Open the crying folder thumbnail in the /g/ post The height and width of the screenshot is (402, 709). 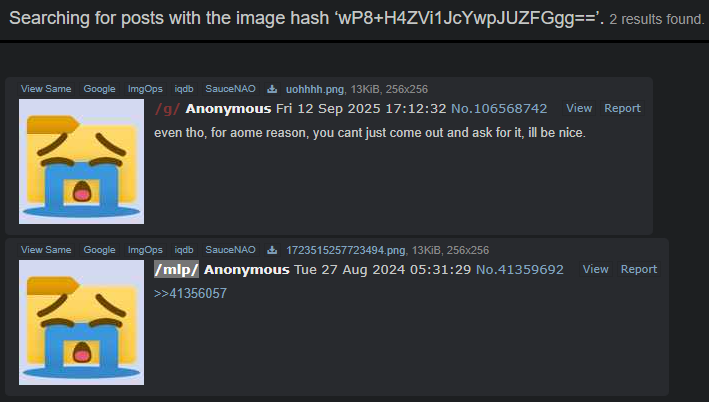point(81,161)
